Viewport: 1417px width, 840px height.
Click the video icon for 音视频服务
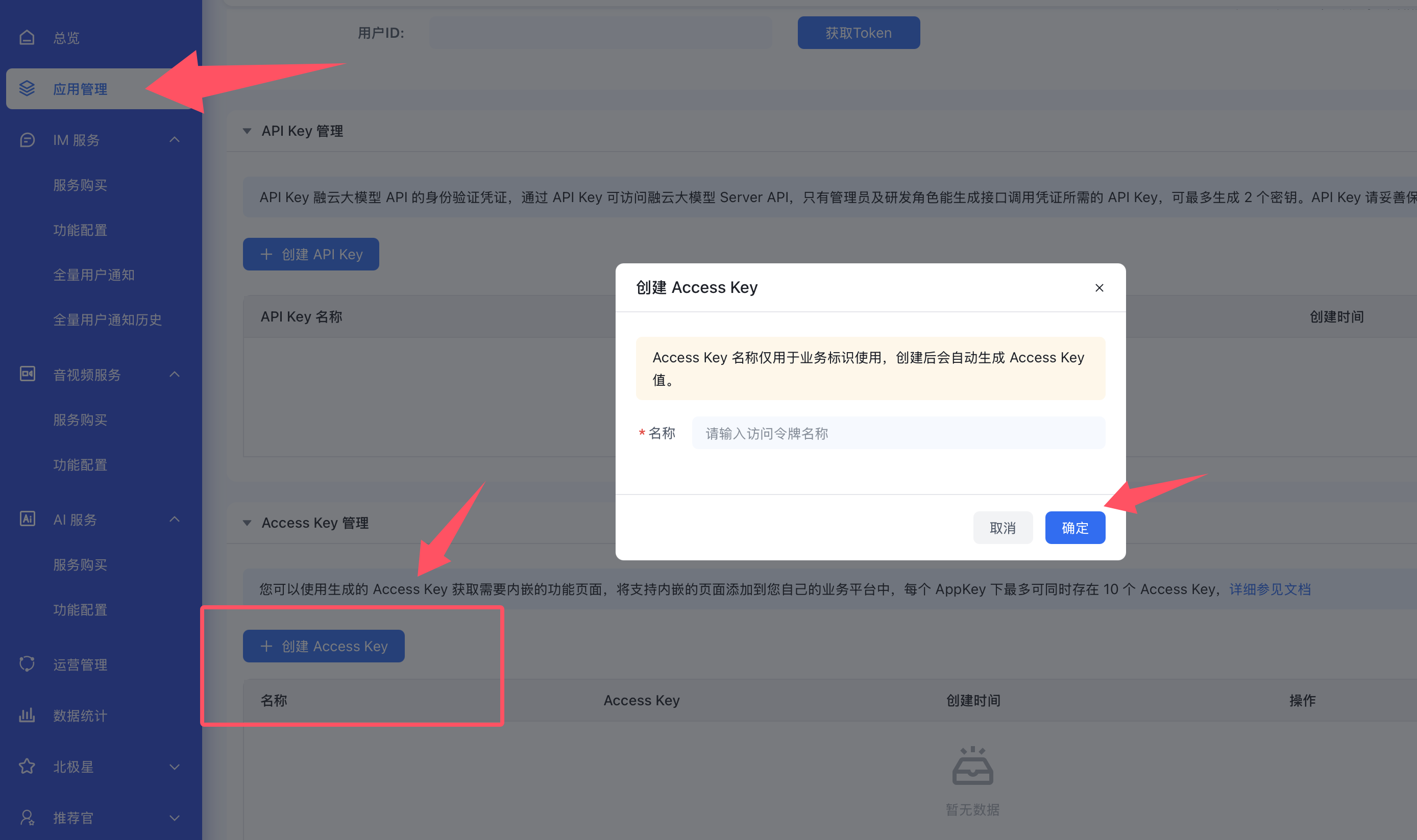27,374
